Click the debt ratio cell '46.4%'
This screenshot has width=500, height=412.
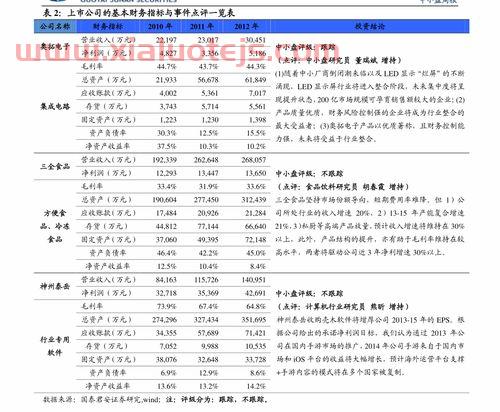(166, 253)
